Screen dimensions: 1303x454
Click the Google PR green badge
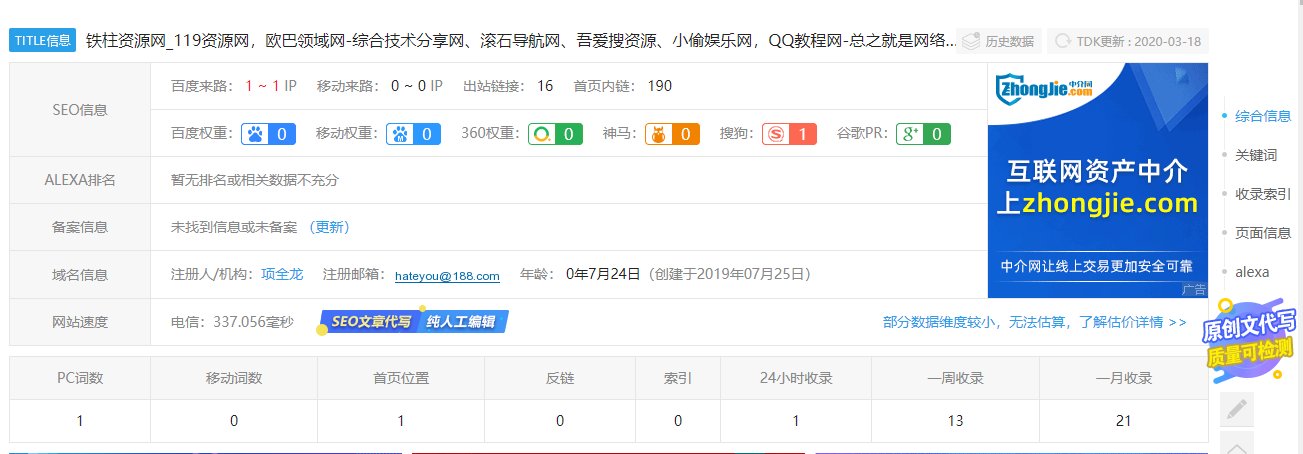pos(923,134)
